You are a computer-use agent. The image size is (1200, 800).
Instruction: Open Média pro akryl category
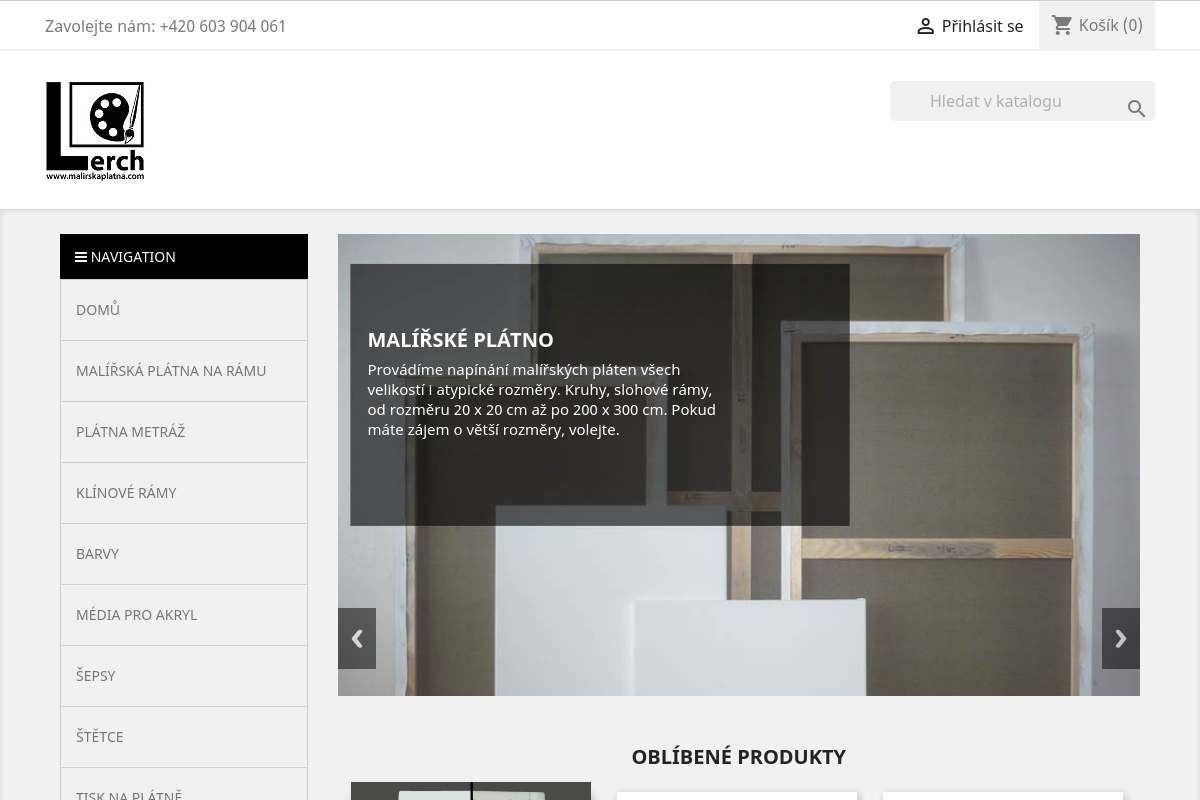[137, 615]
